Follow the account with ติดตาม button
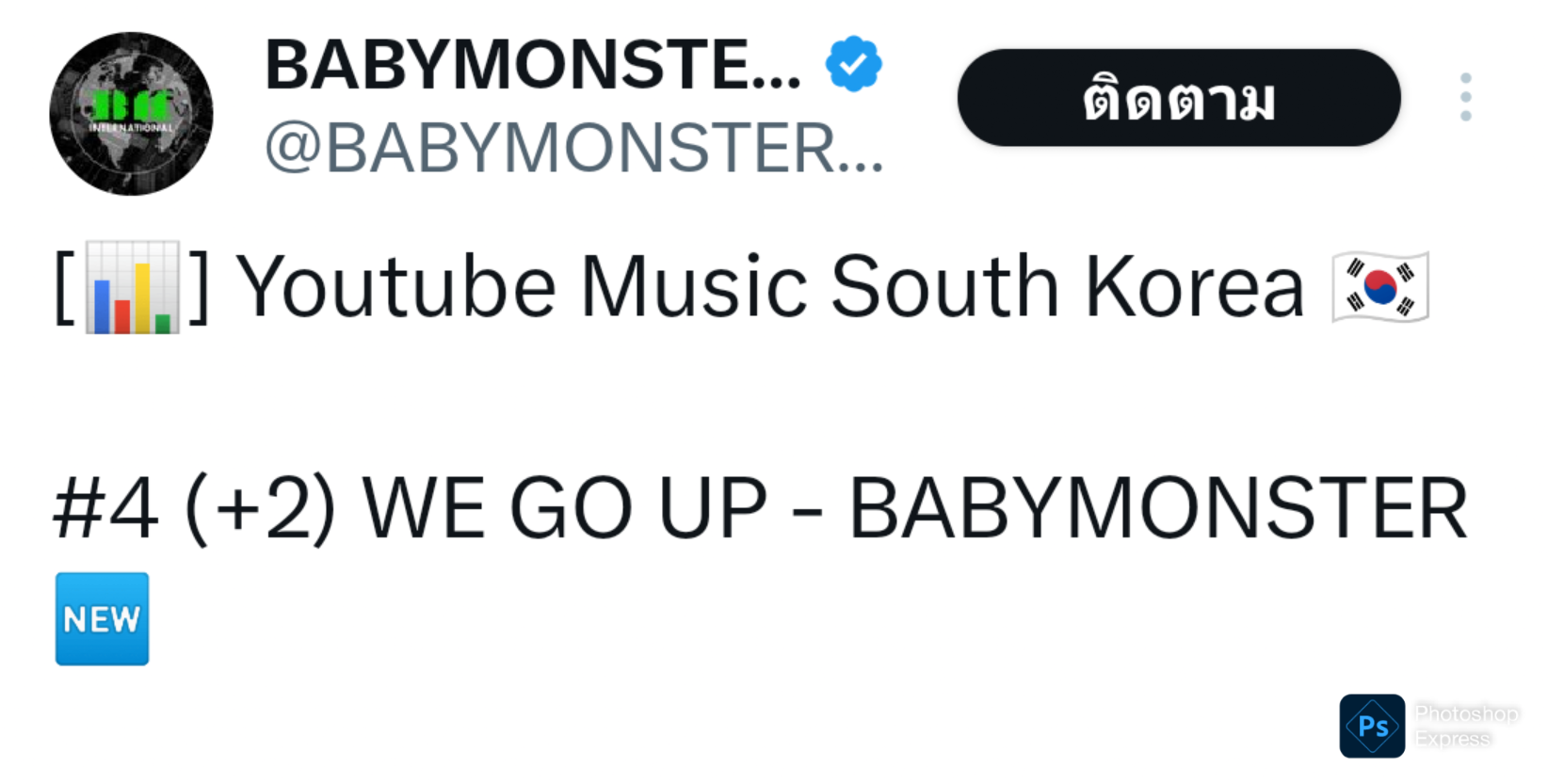1548x784 pixels. tap(1179, 98)
